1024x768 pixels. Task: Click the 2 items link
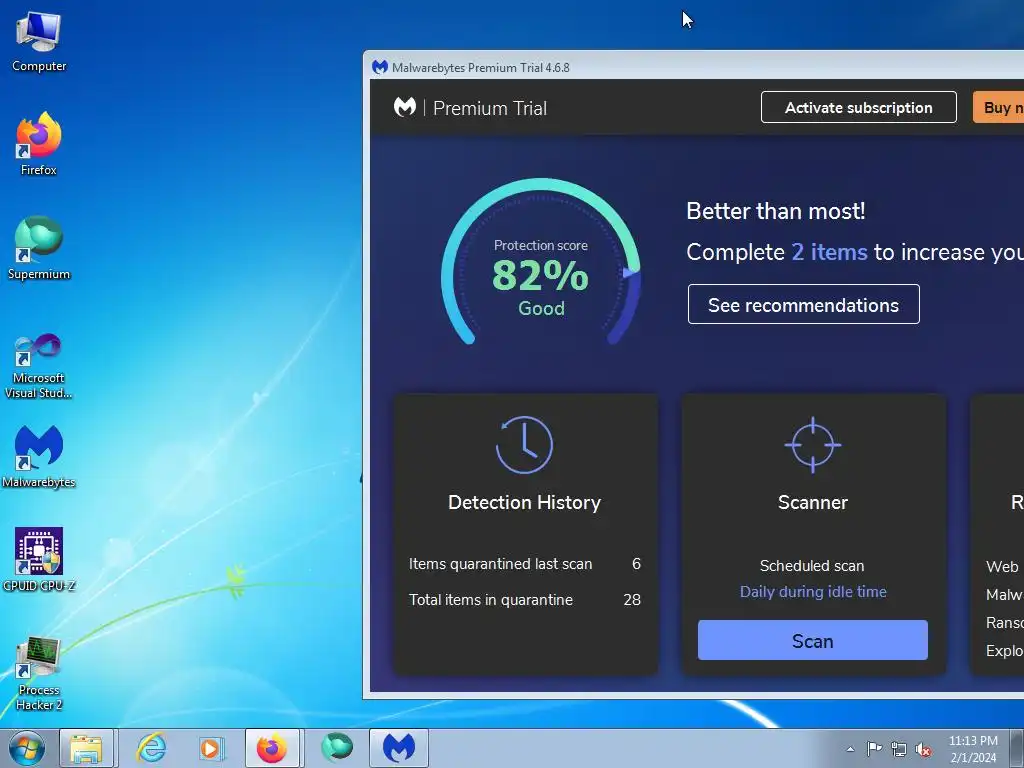click(x=829, y=252)
